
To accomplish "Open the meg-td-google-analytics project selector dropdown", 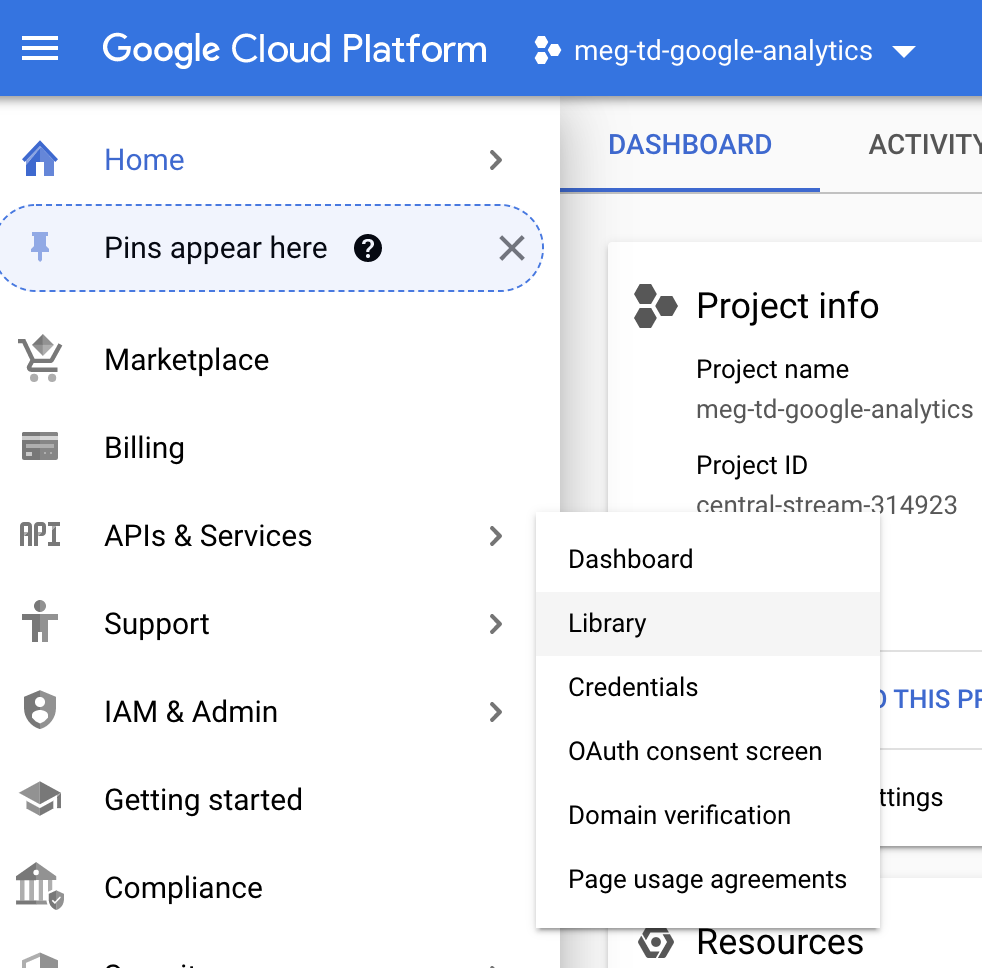I will 725,50.
